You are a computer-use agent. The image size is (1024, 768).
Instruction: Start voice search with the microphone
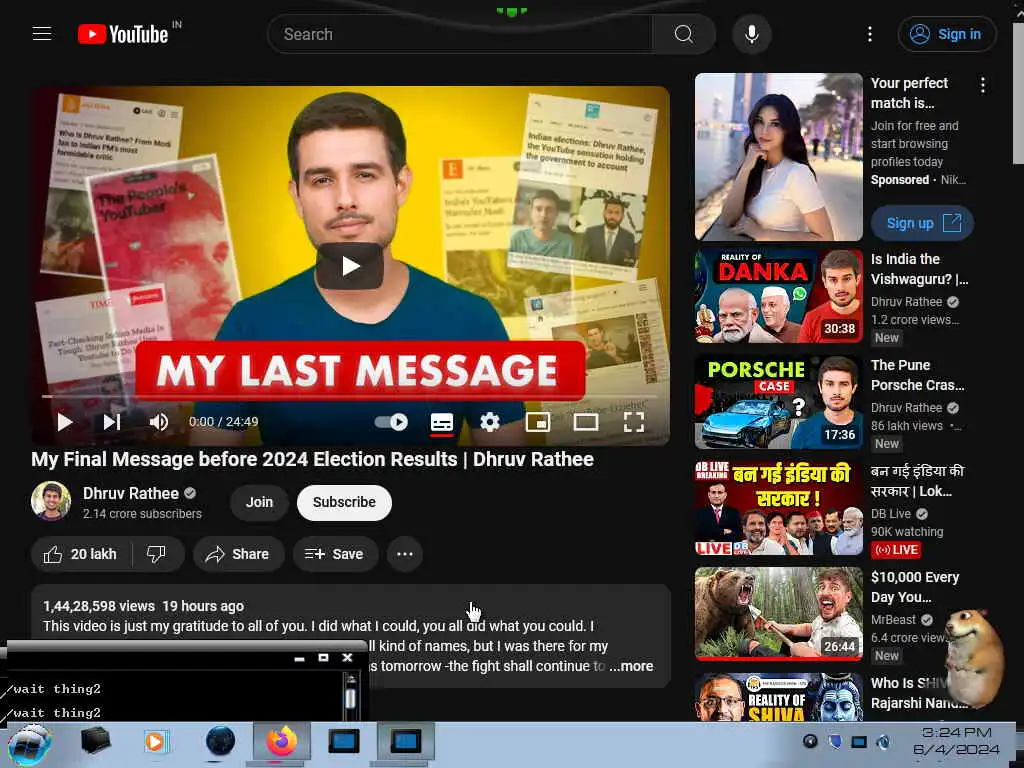tap(752, 34)
